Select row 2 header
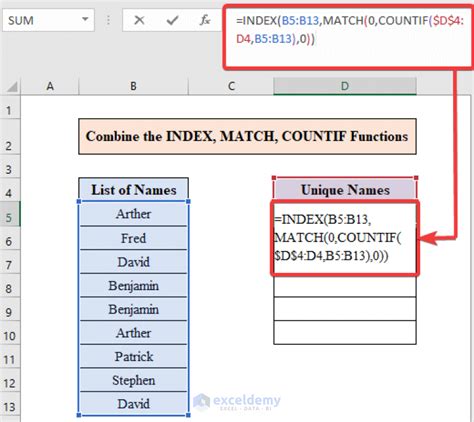 pyautogui.click(x=10, y=137)
